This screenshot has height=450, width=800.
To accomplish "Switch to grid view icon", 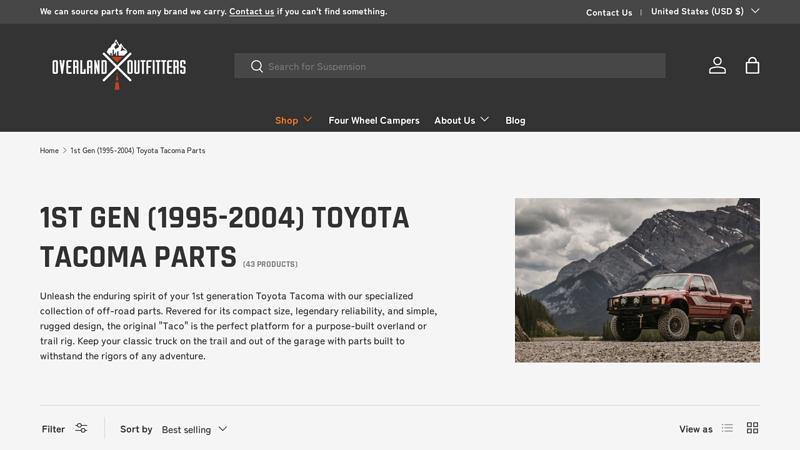I will point(752,428).
